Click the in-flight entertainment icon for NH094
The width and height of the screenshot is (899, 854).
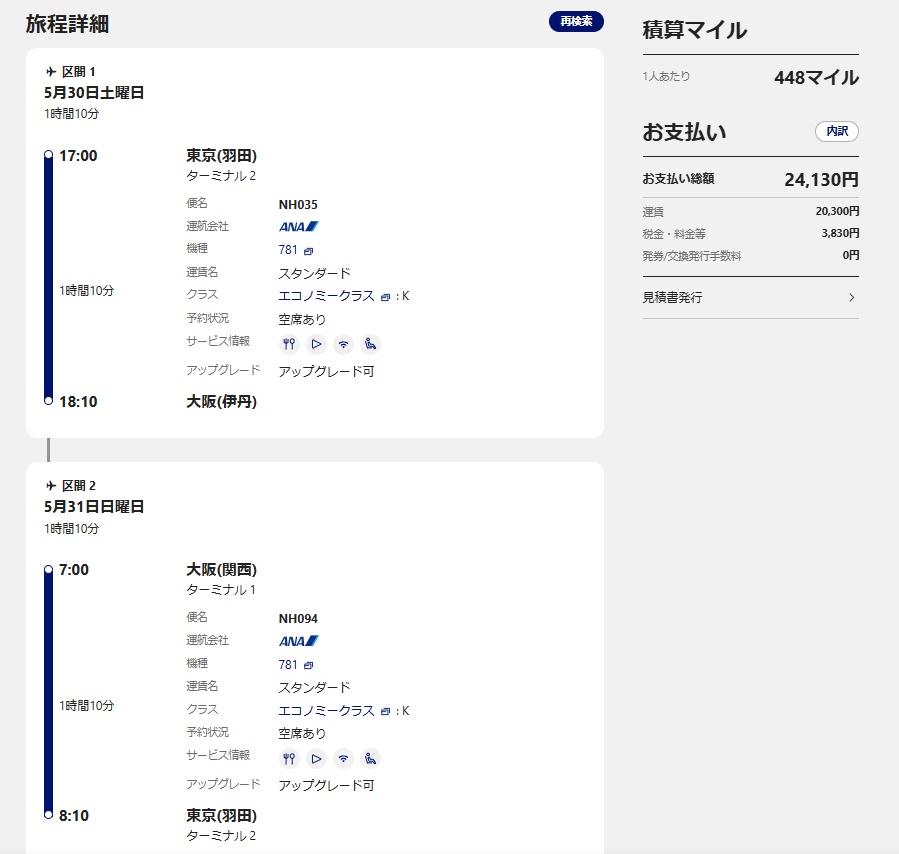pos(316,758)
